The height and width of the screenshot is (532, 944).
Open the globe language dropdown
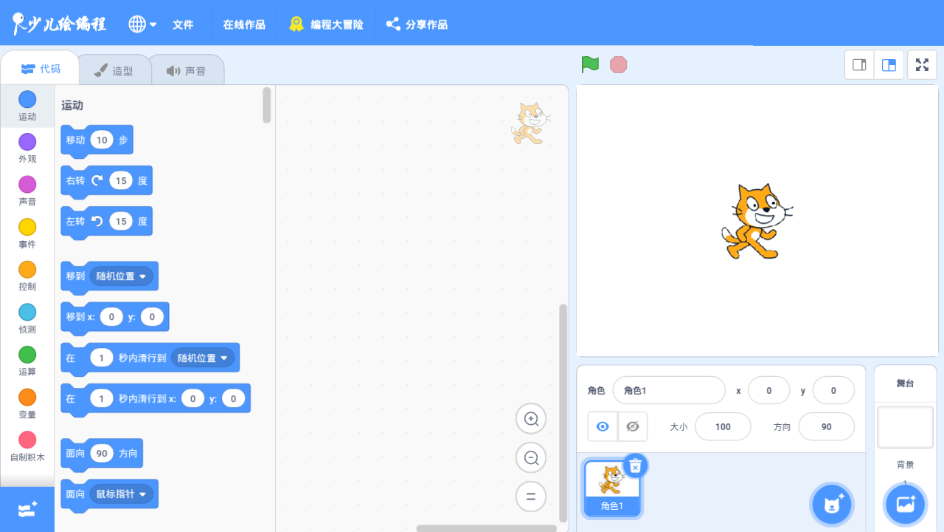pyautogui.click(x=143, y=24)
